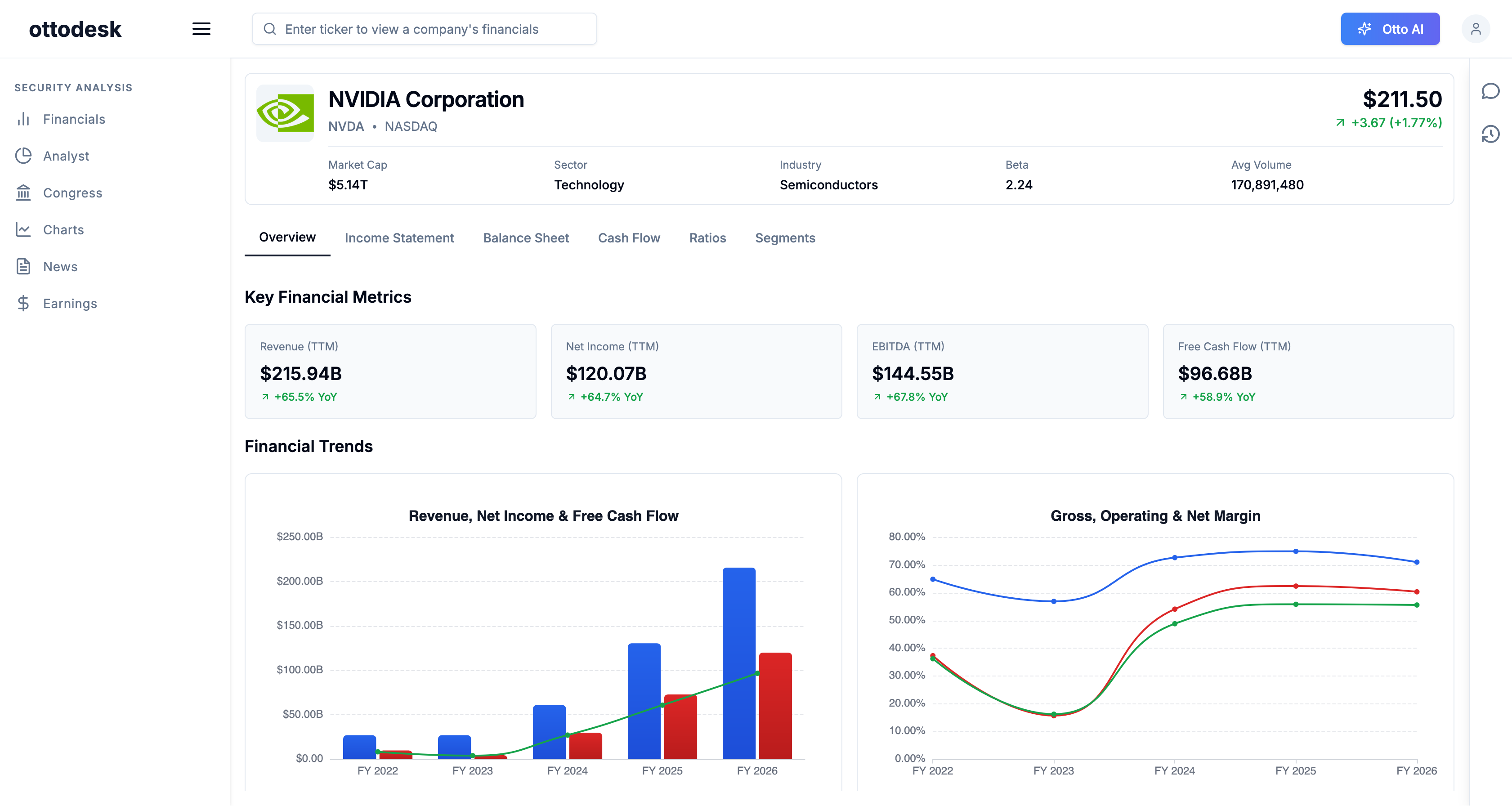Switch to the Income Statement tab
Viewport: 1512px width, 806px height.
pos(399,238)
